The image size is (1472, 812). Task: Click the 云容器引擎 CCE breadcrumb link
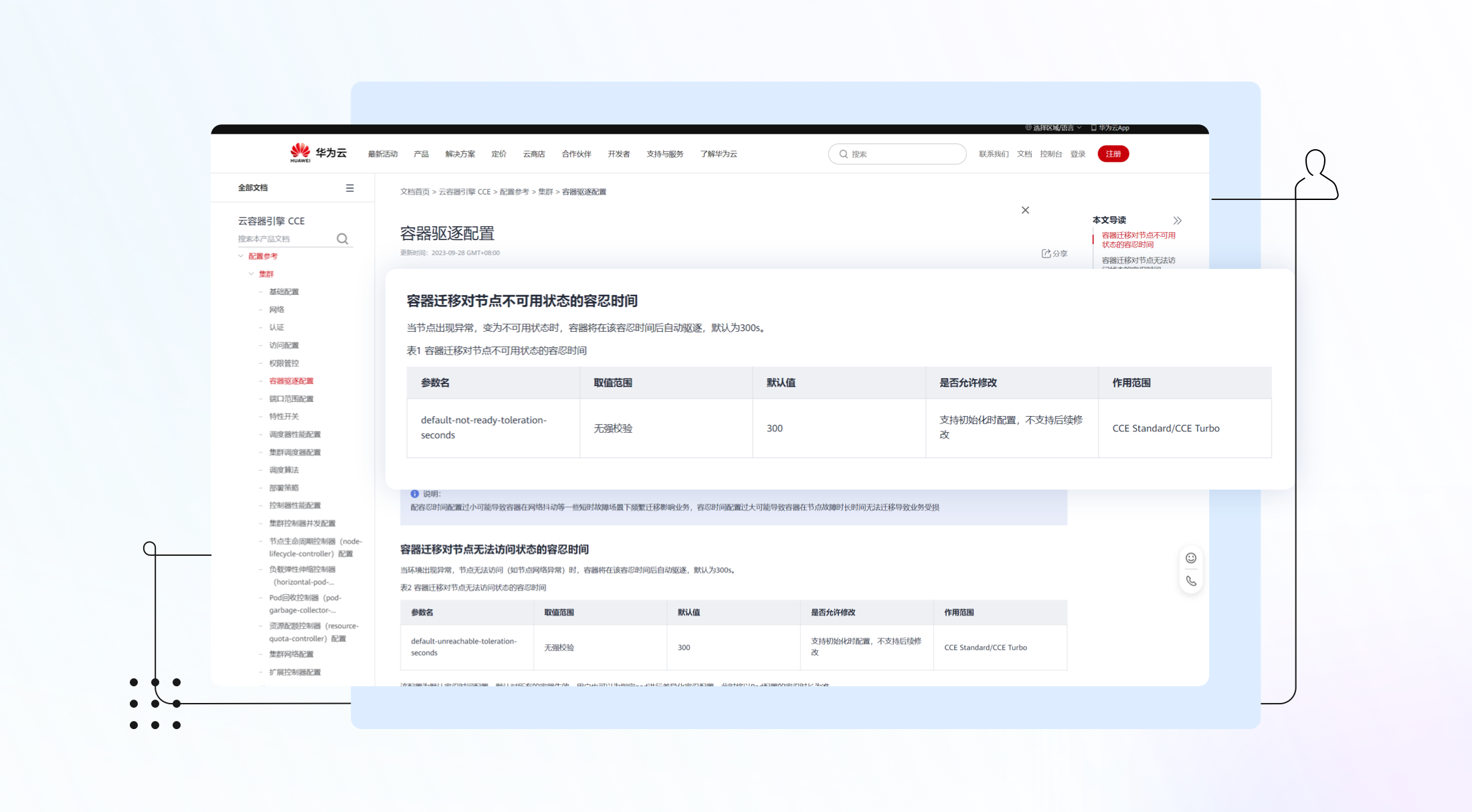point(464,192)
